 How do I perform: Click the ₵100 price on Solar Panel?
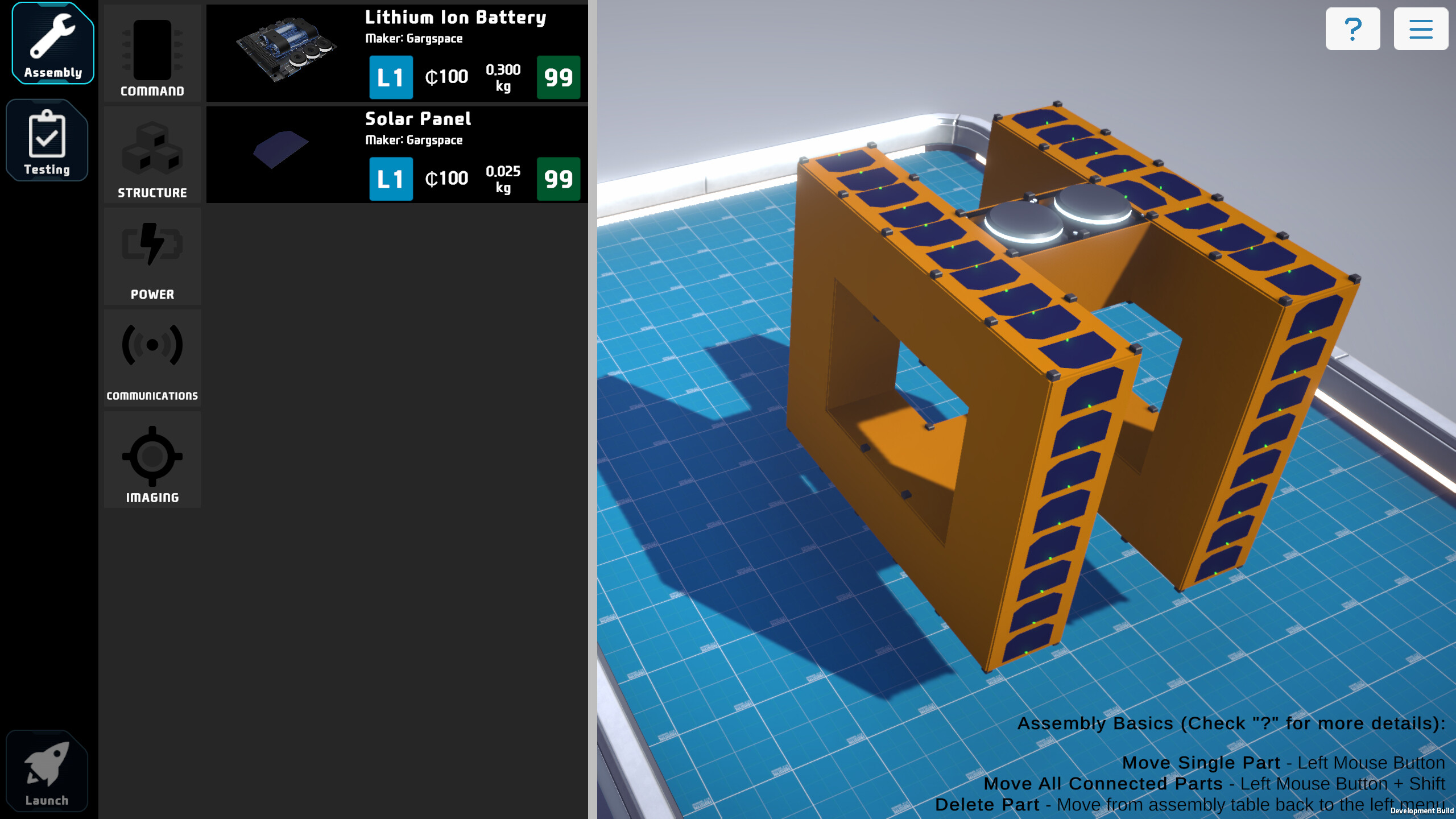coord(446,179)
